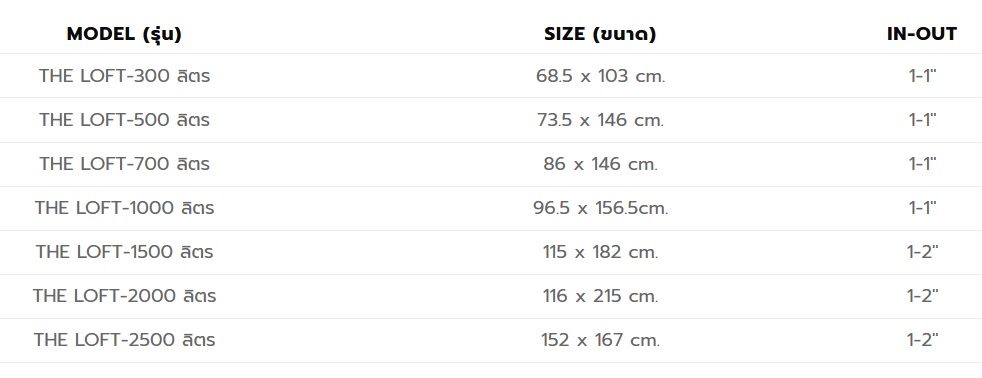Select THE LOFT-300 ลิตร model cell

click(x=124, y=76)
